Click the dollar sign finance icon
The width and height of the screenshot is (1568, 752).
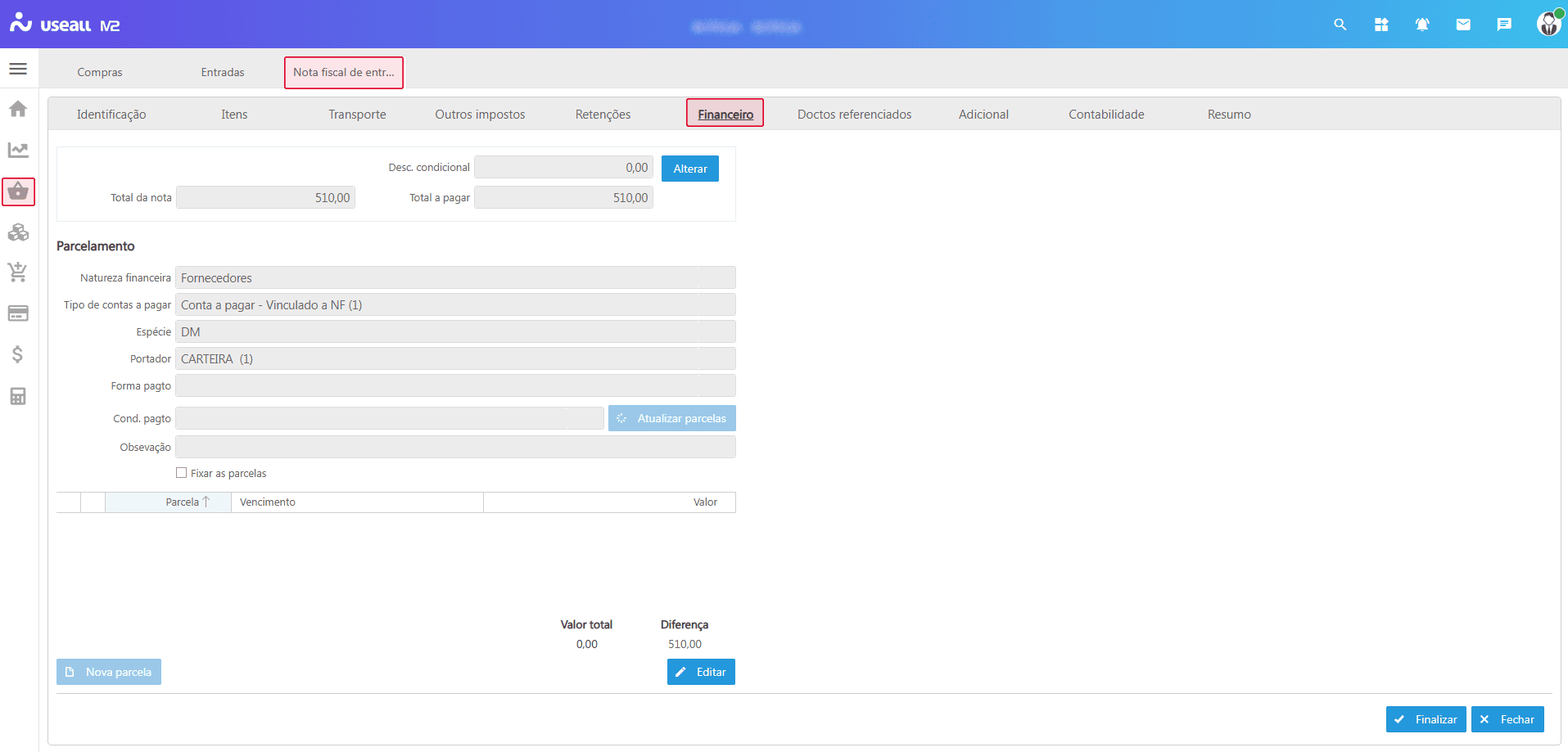point(18,354)
